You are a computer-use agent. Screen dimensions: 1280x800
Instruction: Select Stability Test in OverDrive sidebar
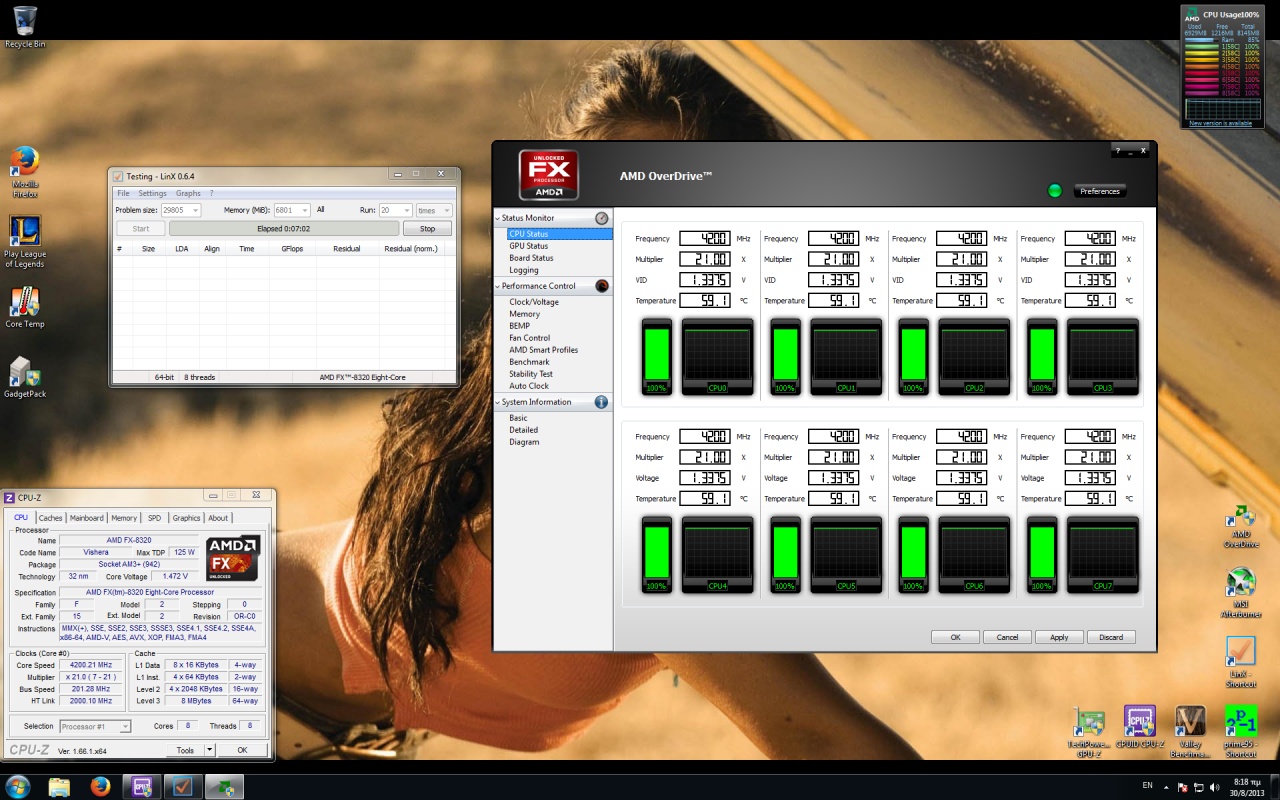click(531, 374)
